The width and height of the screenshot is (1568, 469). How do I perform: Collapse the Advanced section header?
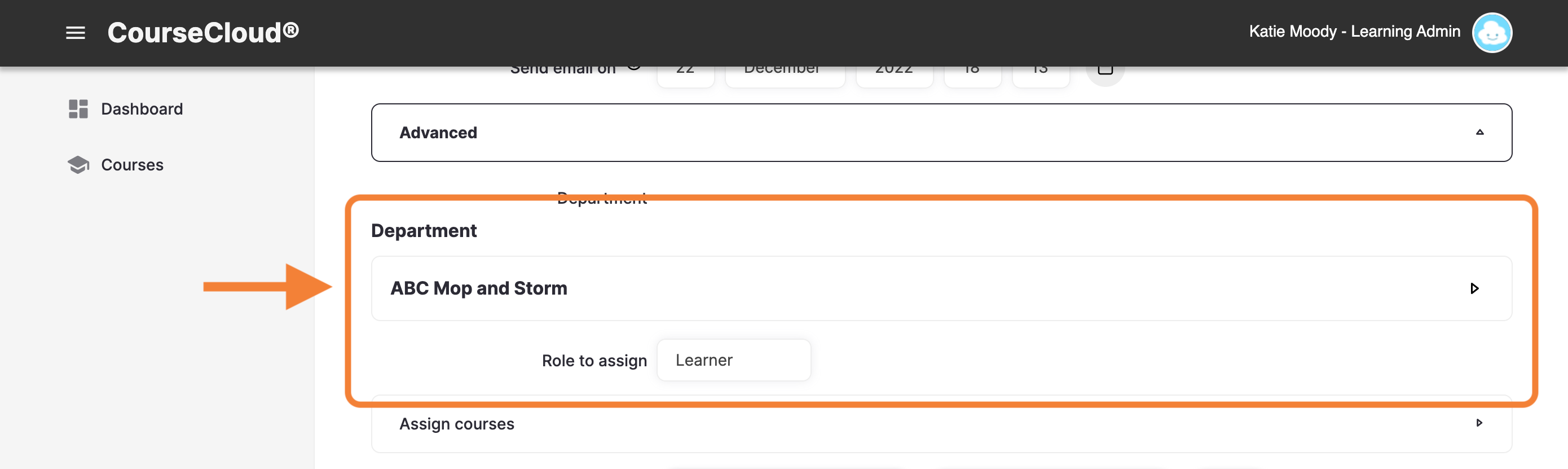(941, 132)
